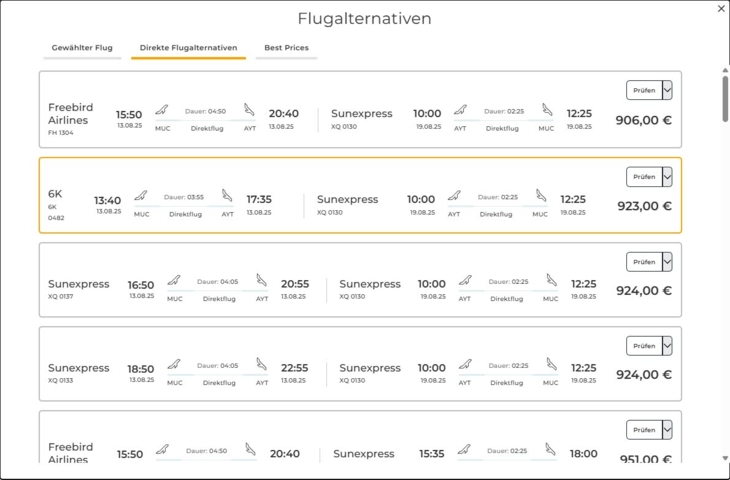
Task: Click return landing icon in 906,00 € offer
Action: 547,110
